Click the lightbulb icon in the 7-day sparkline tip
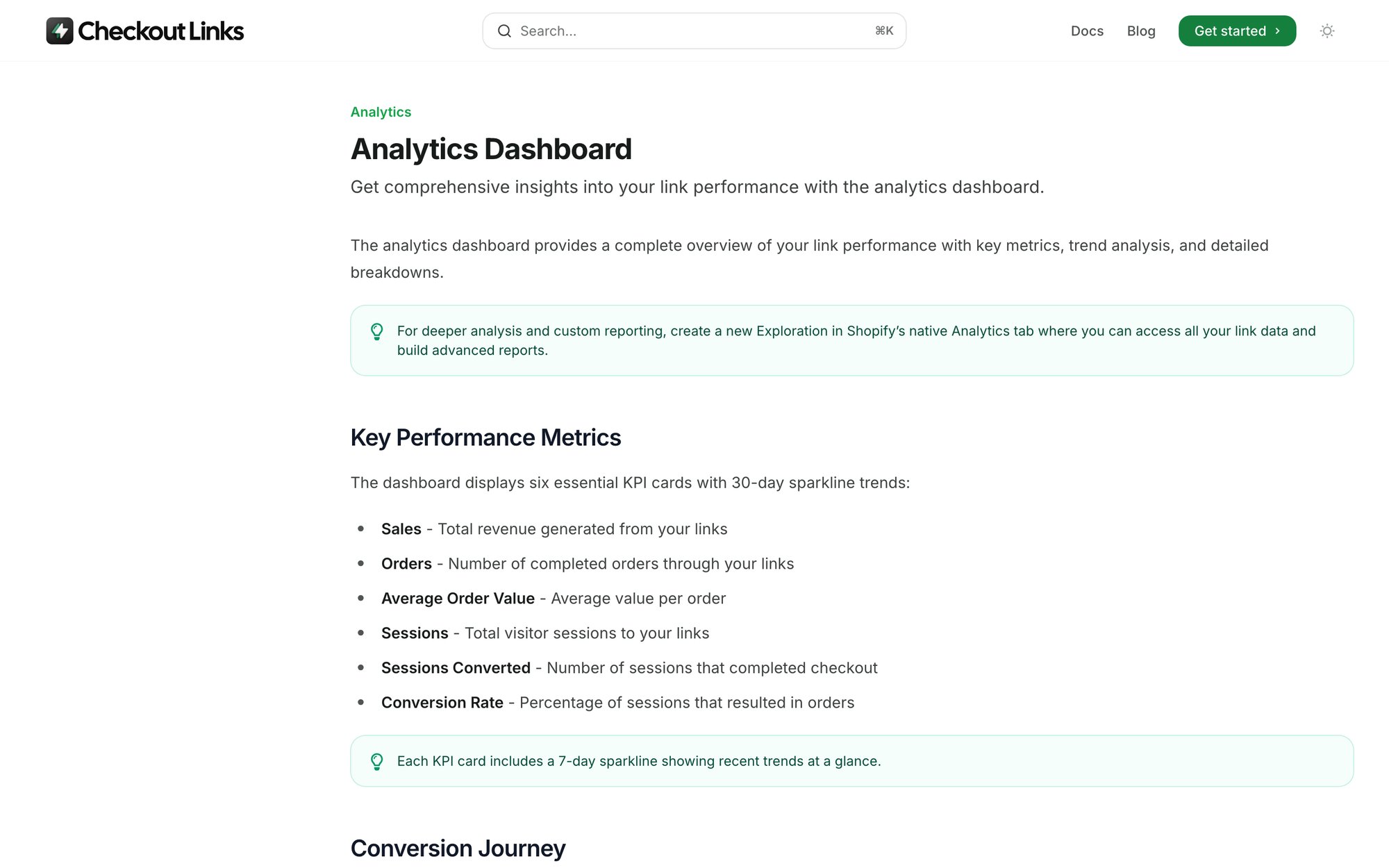 tap(376, 762)
